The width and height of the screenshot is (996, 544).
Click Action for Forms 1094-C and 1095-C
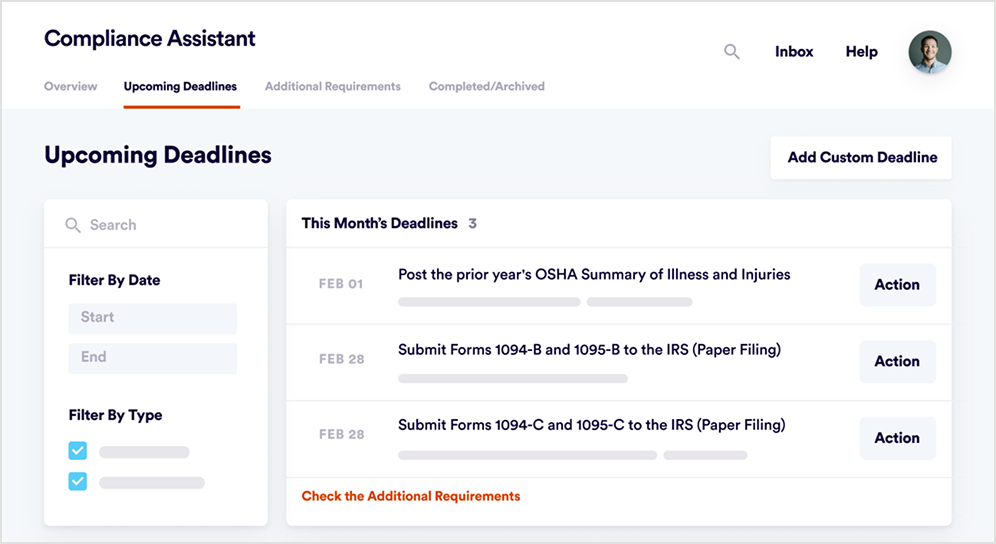898,438
